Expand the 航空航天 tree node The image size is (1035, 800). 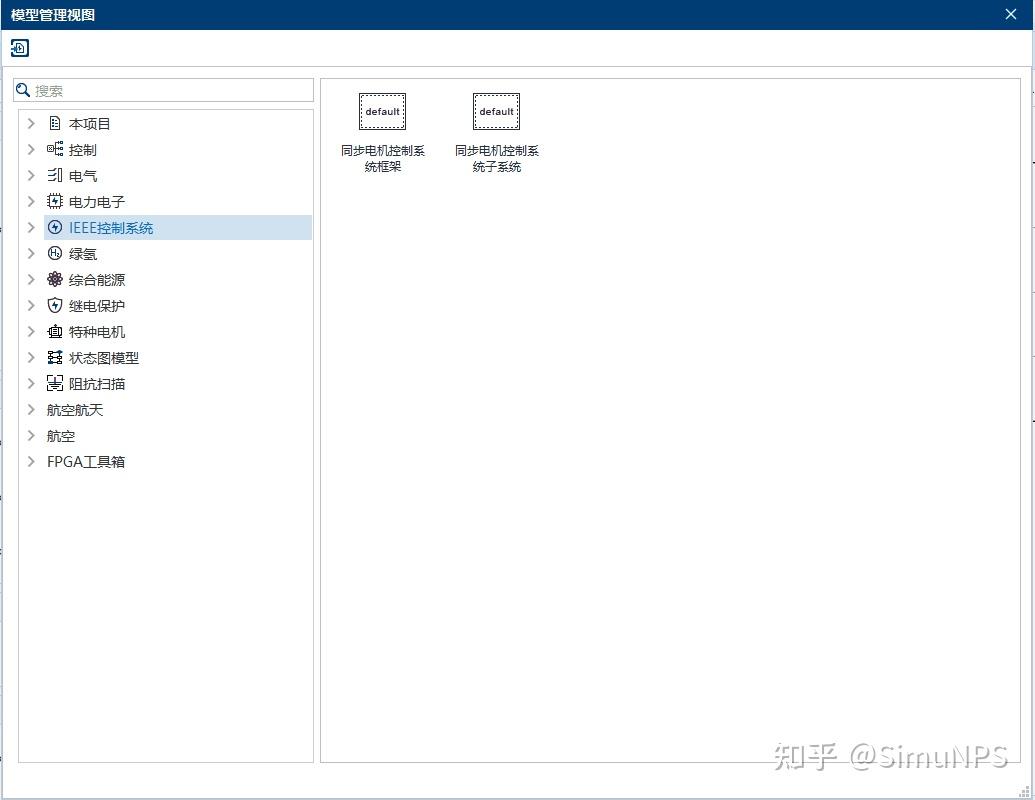tap(31, 409)
